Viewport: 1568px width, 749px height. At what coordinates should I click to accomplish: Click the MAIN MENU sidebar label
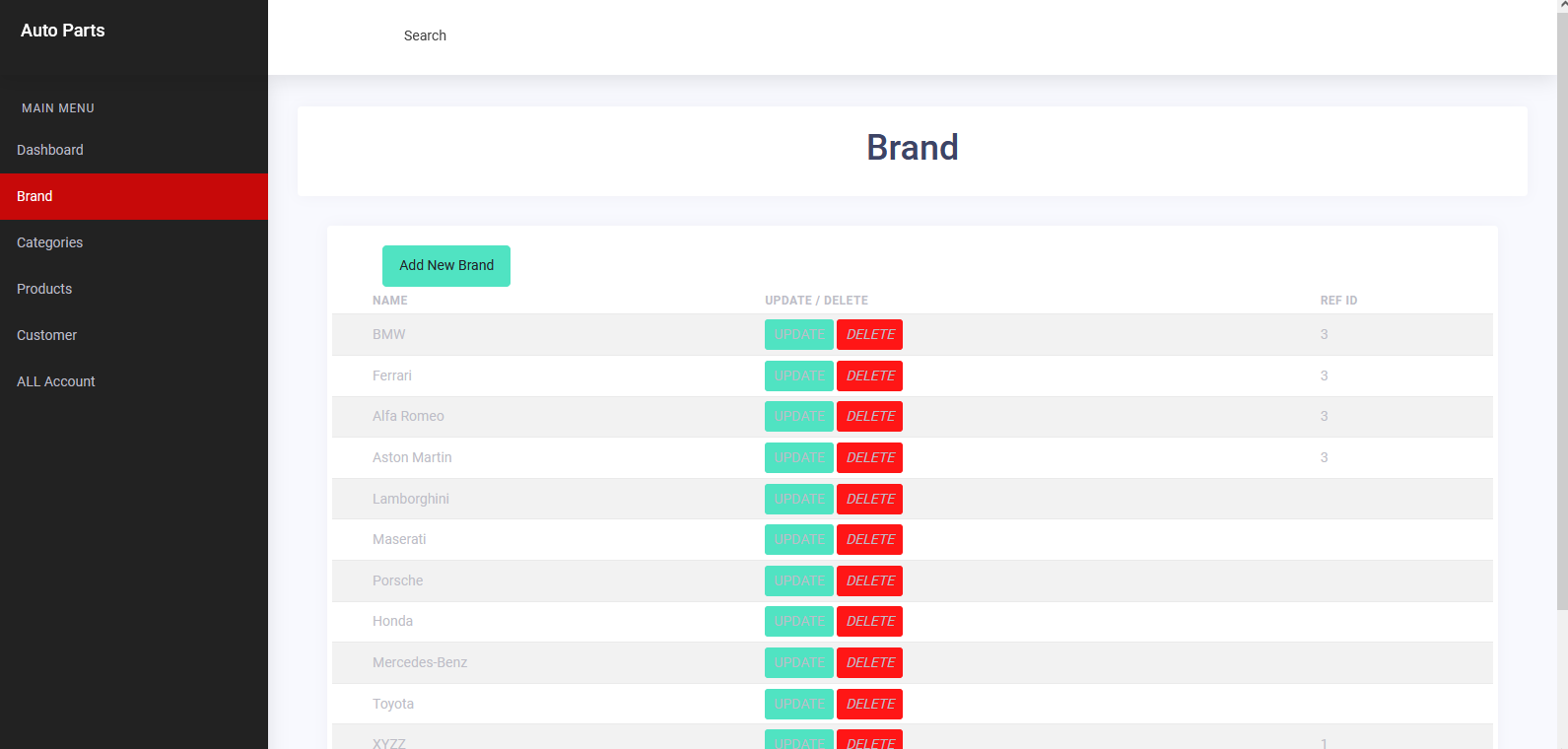pos(58,108)
